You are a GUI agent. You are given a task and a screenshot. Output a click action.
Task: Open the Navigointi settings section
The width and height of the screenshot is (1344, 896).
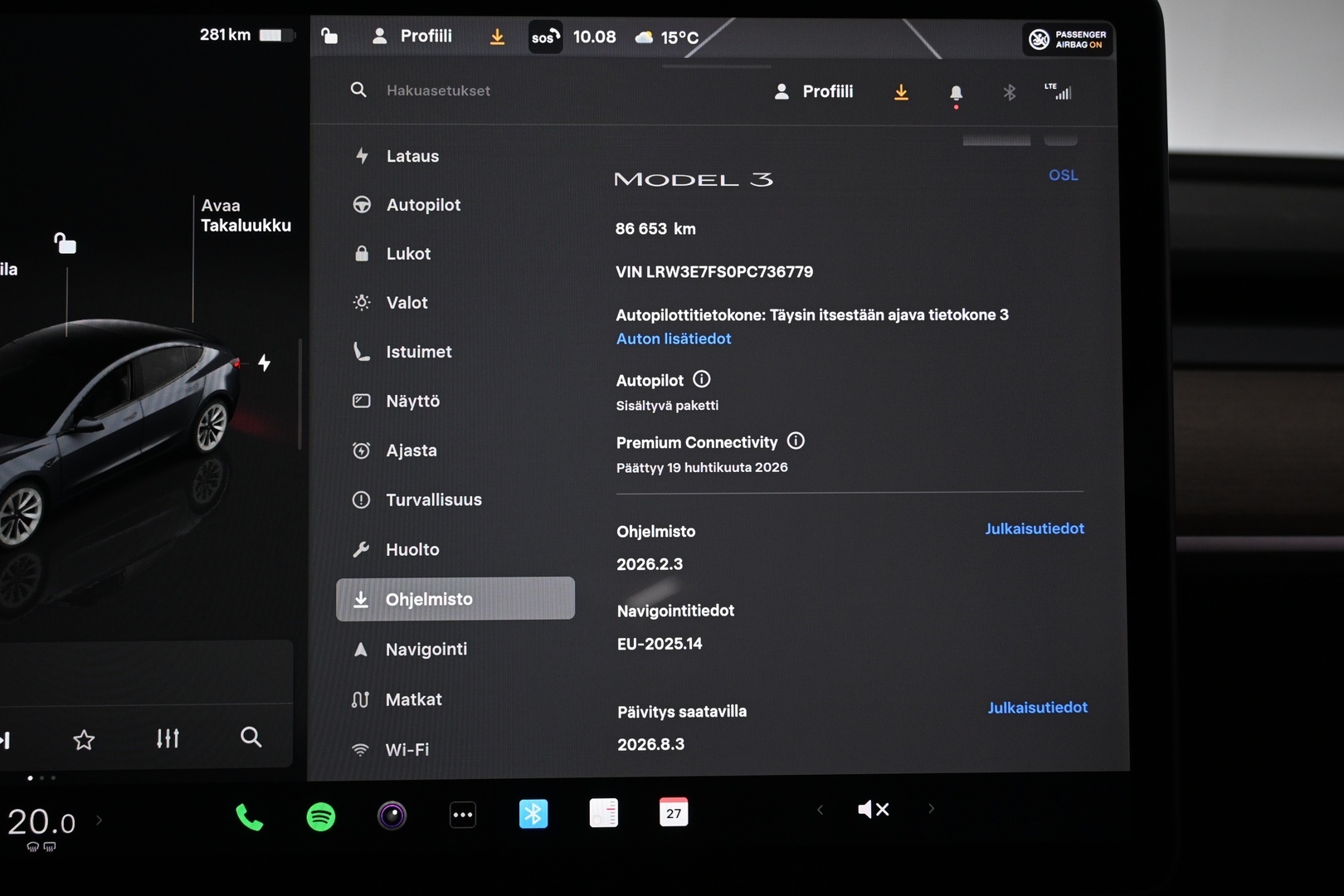(x=426, y=650)
